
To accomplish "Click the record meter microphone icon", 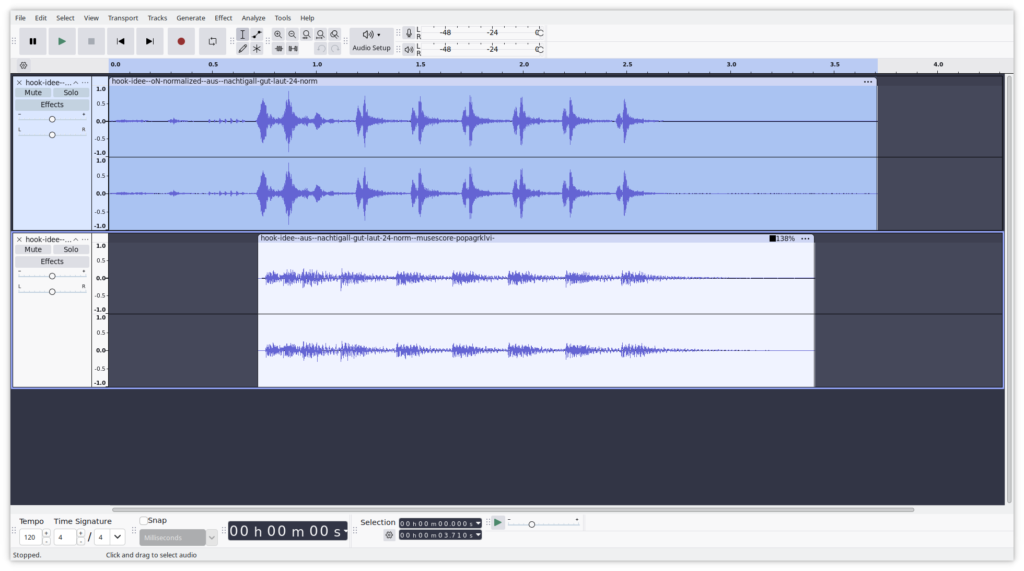I will pos(409,33).
